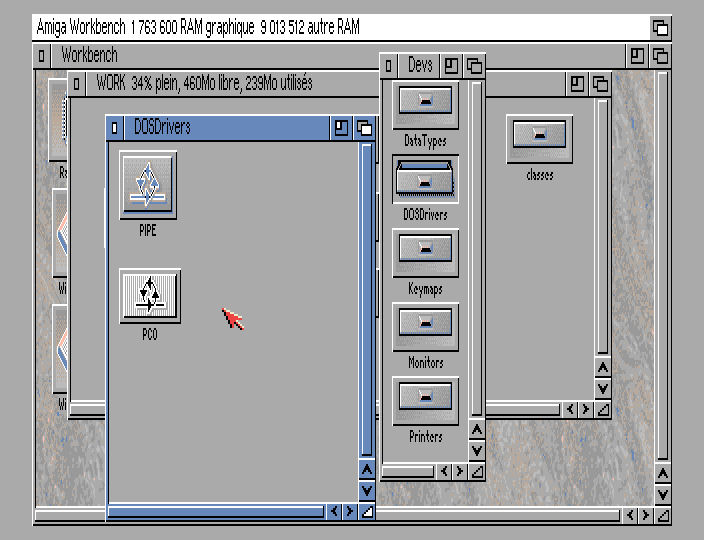704x540 pixels.
Task: Click the depth gadget of Workbench window
Action: point(660,56)
